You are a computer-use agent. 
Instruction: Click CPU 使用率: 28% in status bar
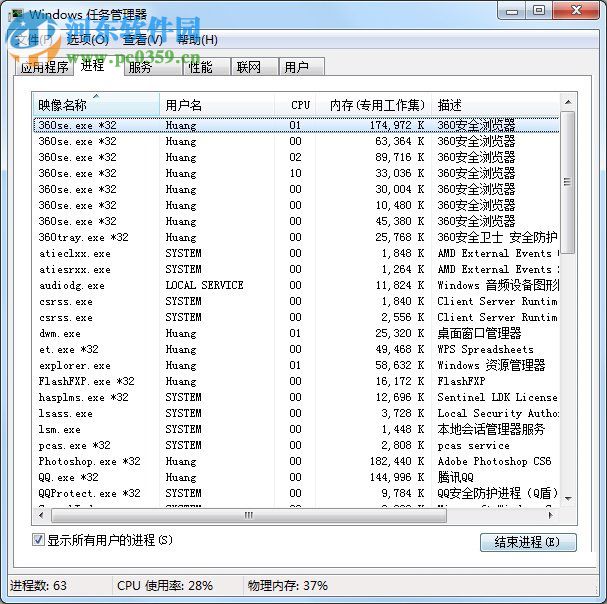pos(165,585)
